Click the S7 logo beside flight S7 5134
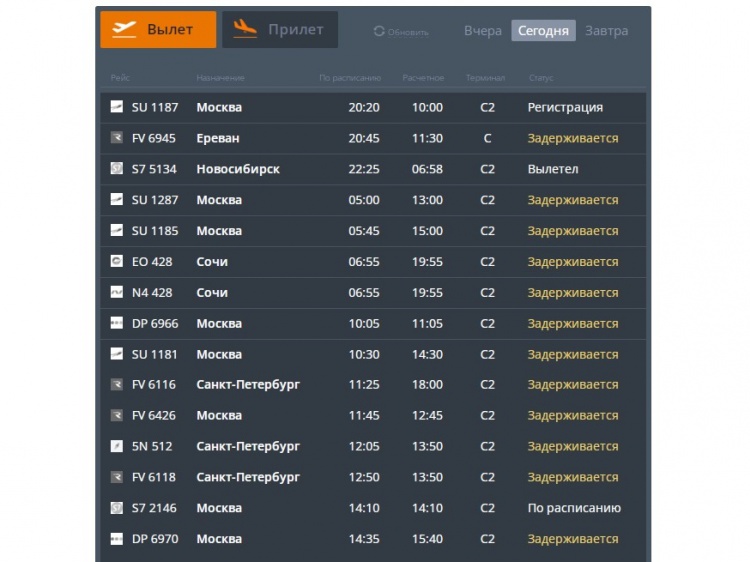This screenshot has height=562, width=750. tap(117, 169)
